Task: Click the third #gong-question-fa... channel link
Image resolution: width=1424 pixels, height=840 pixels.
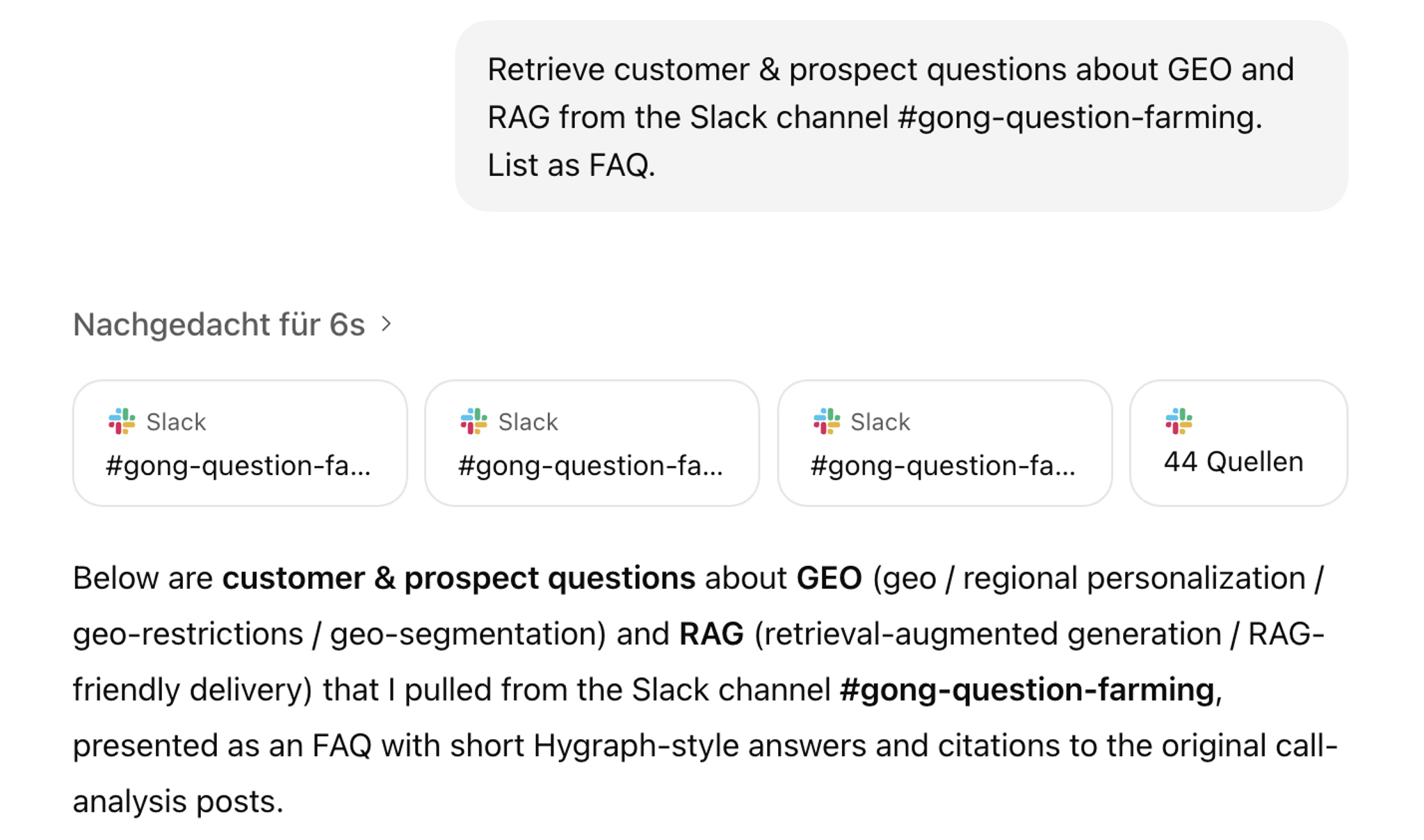Action: pyautogui.click(x=944, y=467)
